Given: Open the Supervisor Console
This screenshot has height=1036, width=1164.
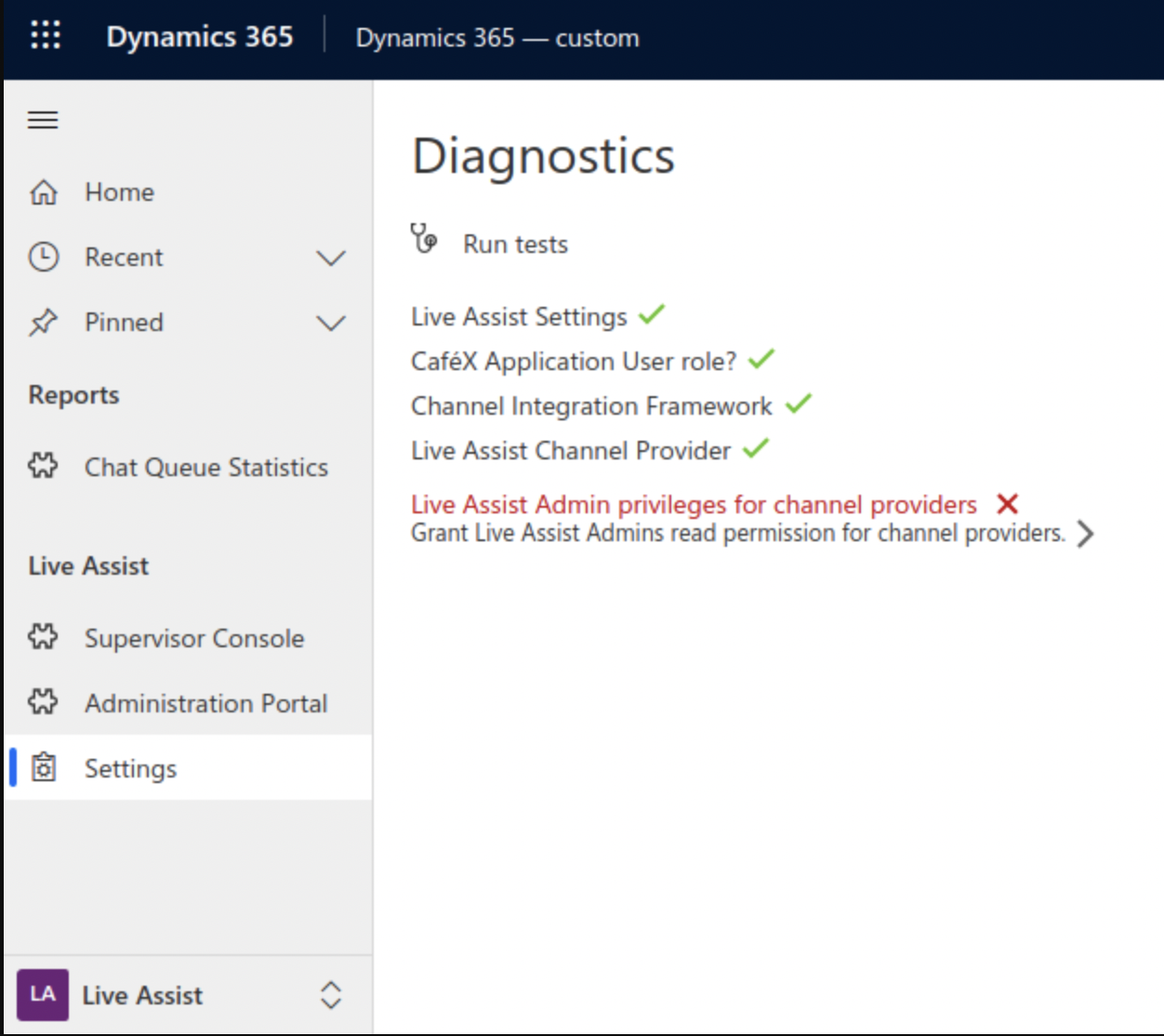Looking at the screenshot, I should (188, 638).
